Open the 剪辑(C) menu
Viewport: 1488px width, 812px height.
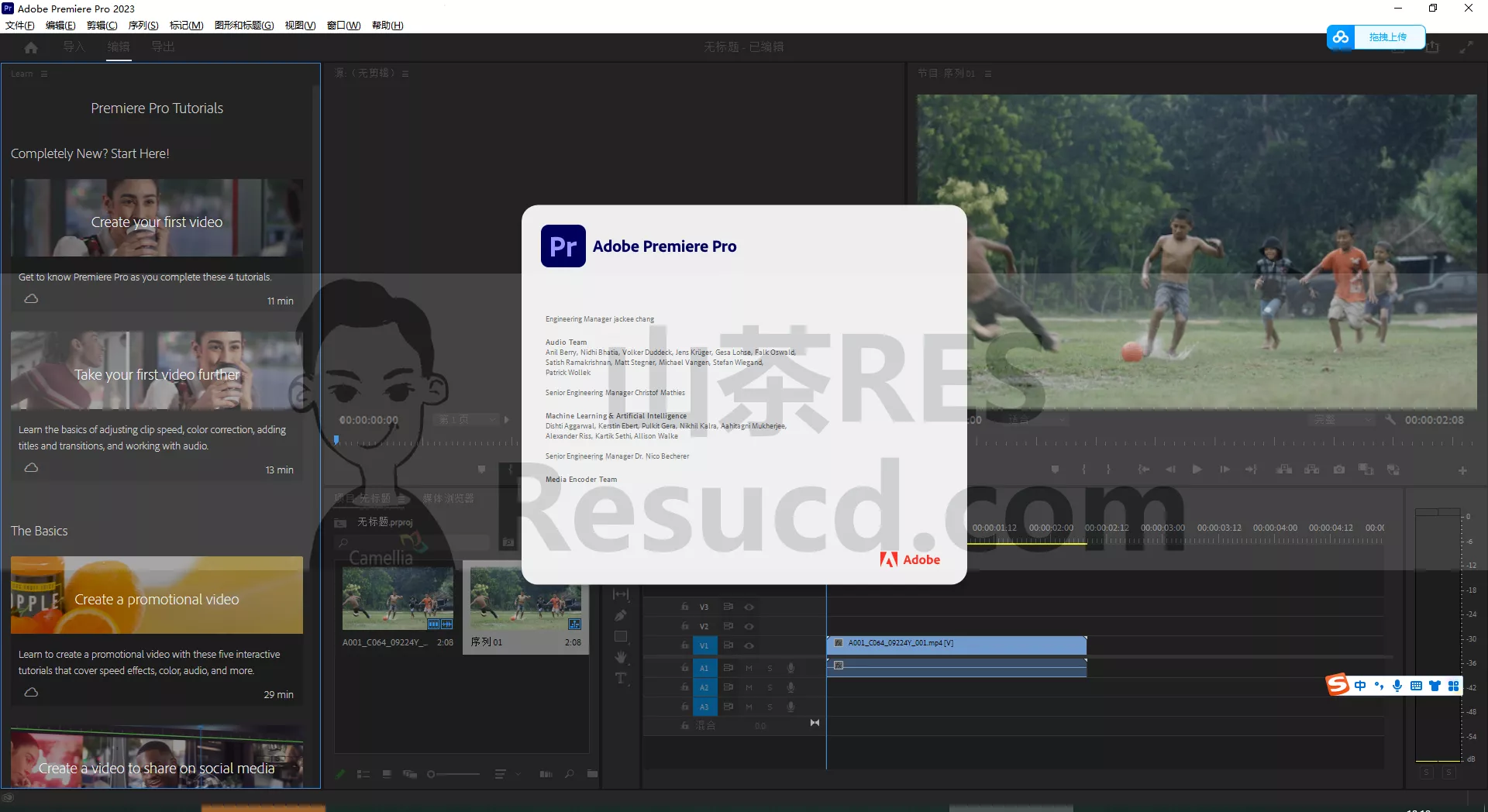click(102, 25)
